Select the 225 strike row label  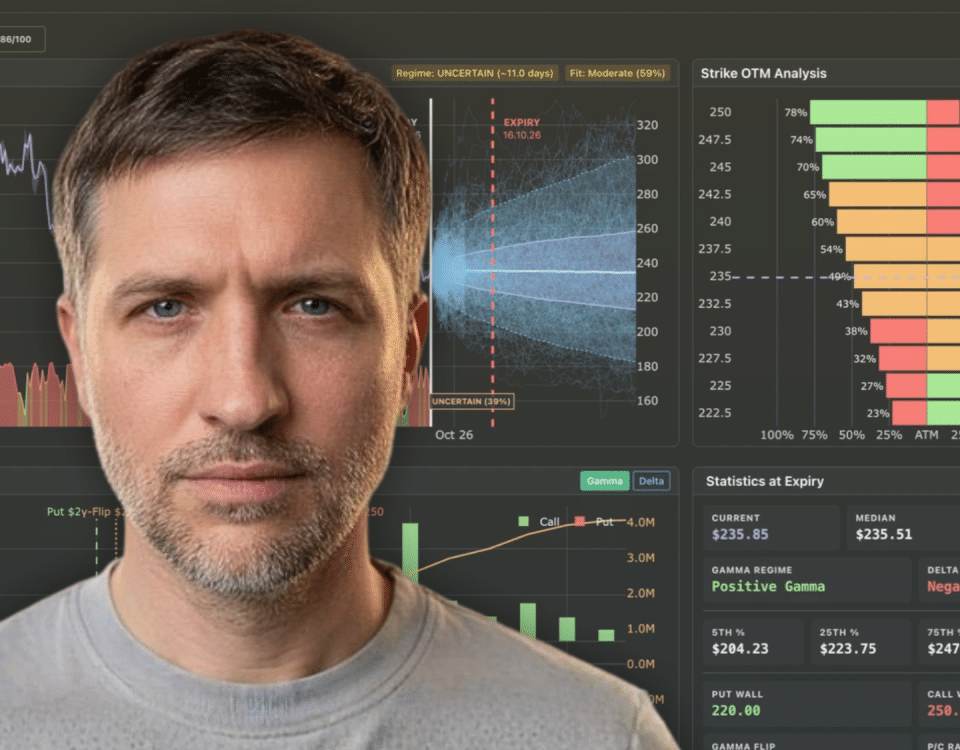coord(720,386)
